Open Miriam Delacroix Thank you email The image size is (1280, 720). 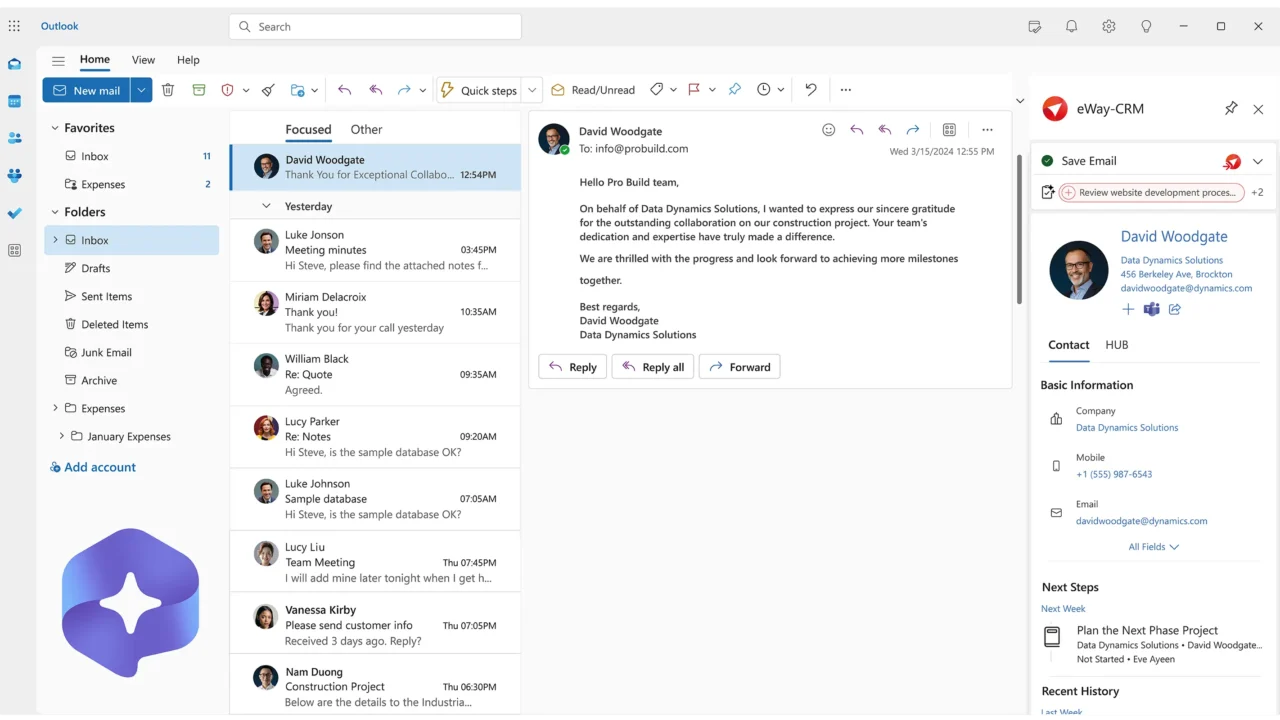(x=375, y=312)
